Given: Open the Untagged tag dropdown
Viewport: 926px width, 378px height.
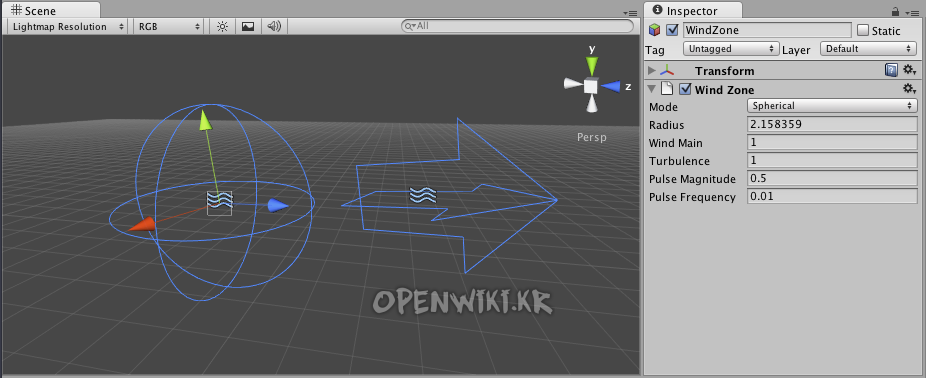Looking at the screenshot, I should click(731, 49).
